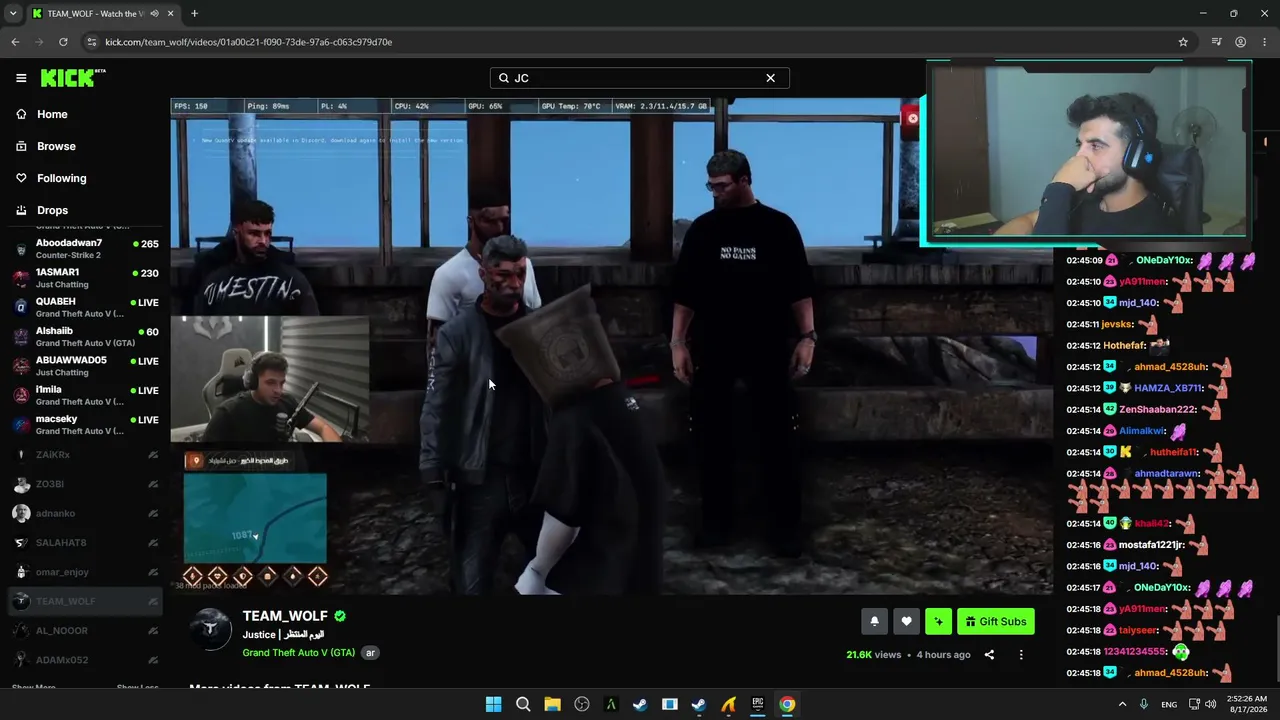Reload the browser page

[63, 42]
